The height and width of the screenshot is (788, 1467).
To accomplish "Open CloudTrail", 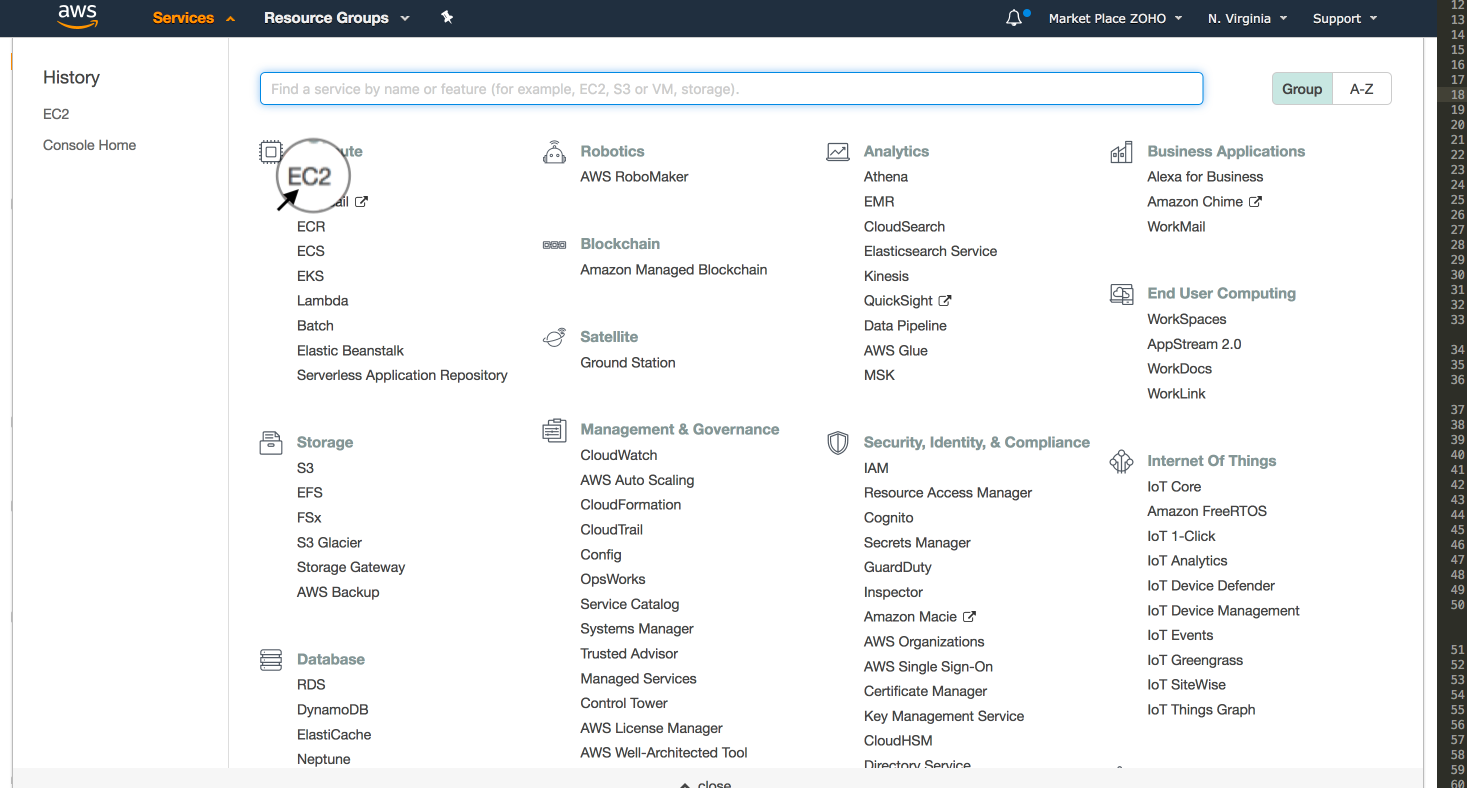I will [612, 530].
